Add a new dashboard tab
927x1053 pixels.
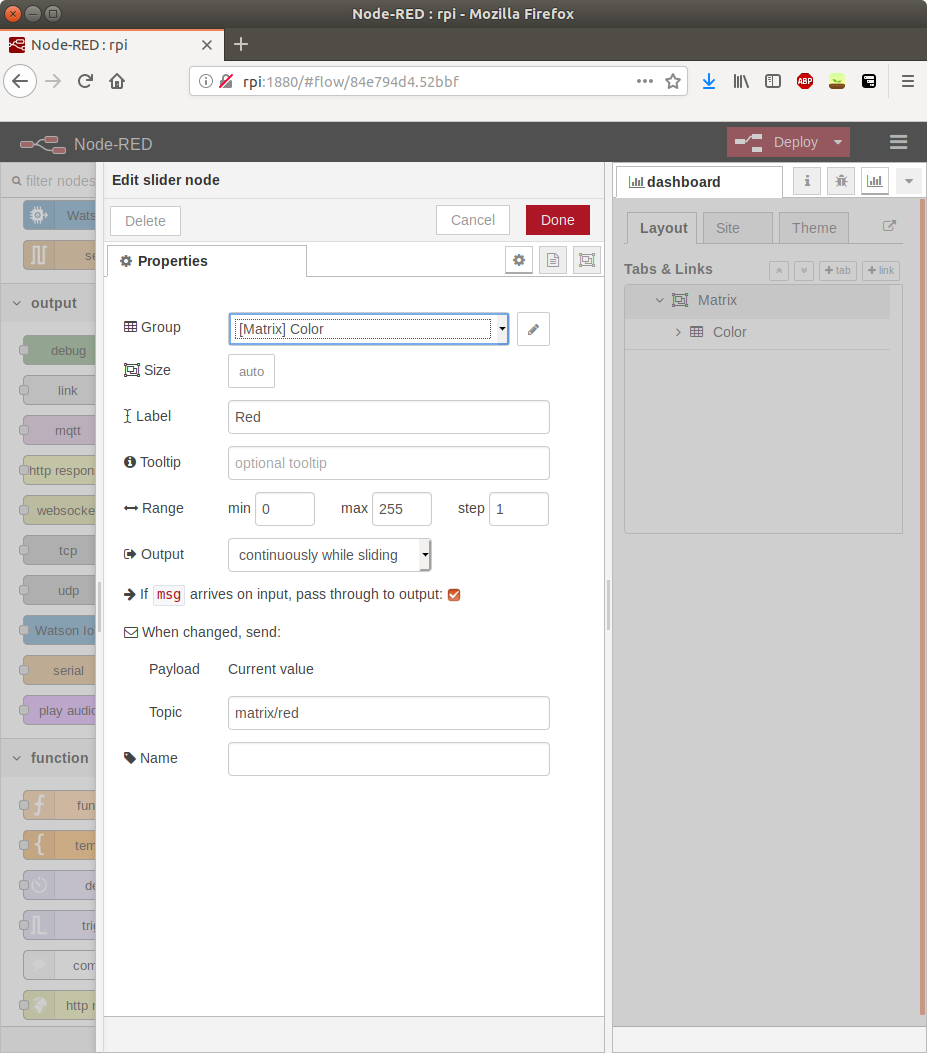coord(838,271)
